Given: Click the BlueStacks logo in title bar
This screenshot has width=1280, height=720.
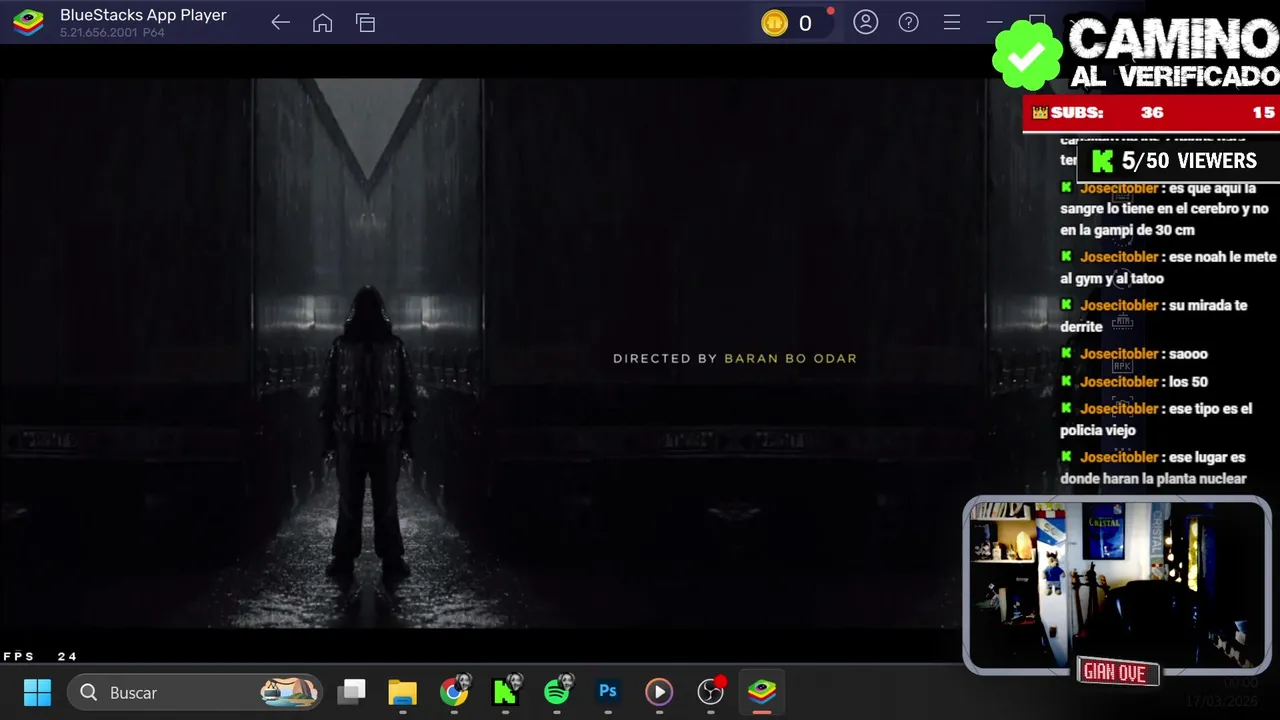Looking at the screenshot, I should [28, 22].
